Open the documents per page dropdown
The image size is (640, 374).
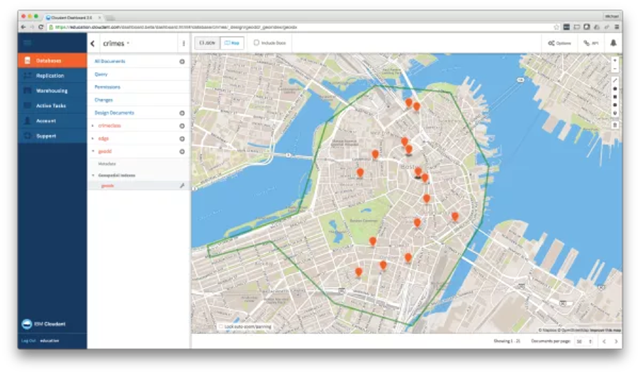[584, 341]
